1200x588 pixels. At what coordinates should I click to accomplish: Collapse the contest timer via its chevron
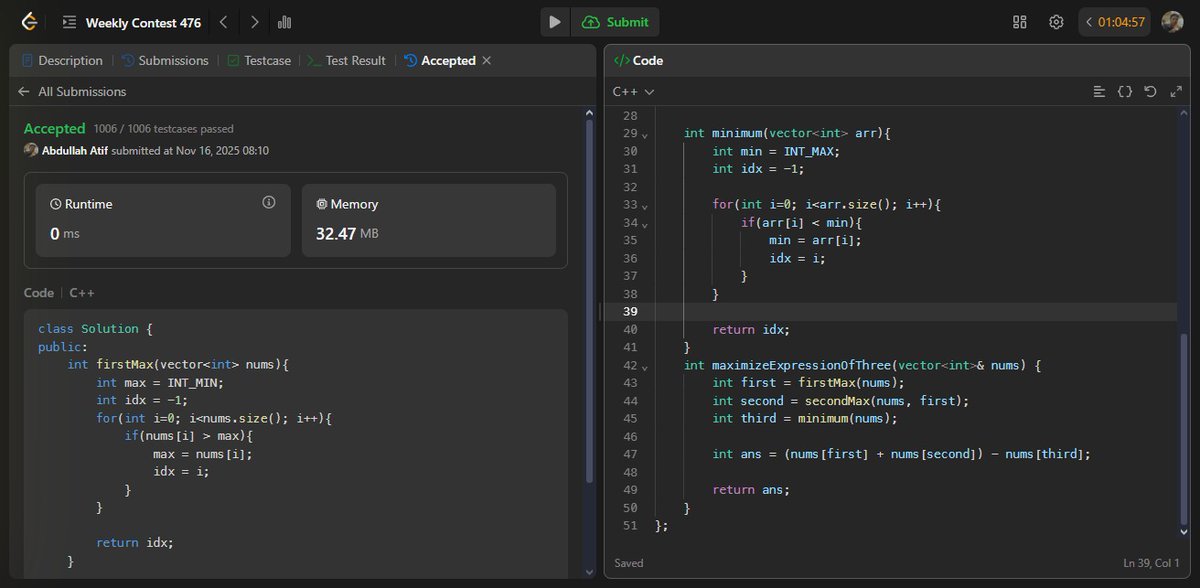click(1090, 21)
